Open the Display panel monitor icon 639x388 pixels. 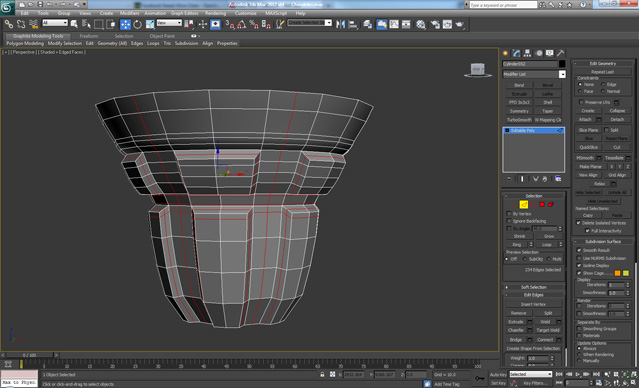click(x=550, y=53)
